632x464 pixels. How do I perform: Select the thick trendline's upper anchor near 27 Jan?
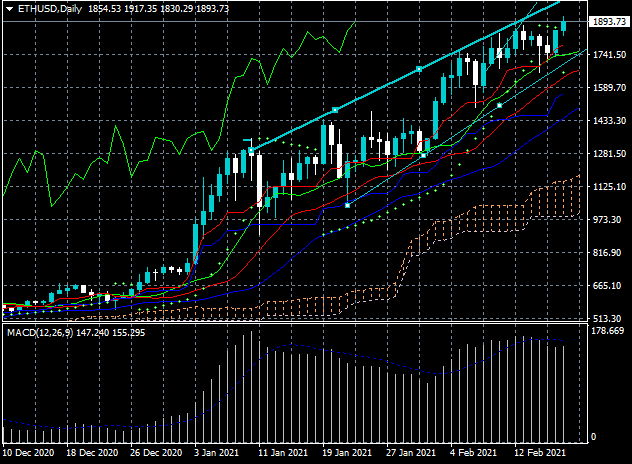pos(419,69)
